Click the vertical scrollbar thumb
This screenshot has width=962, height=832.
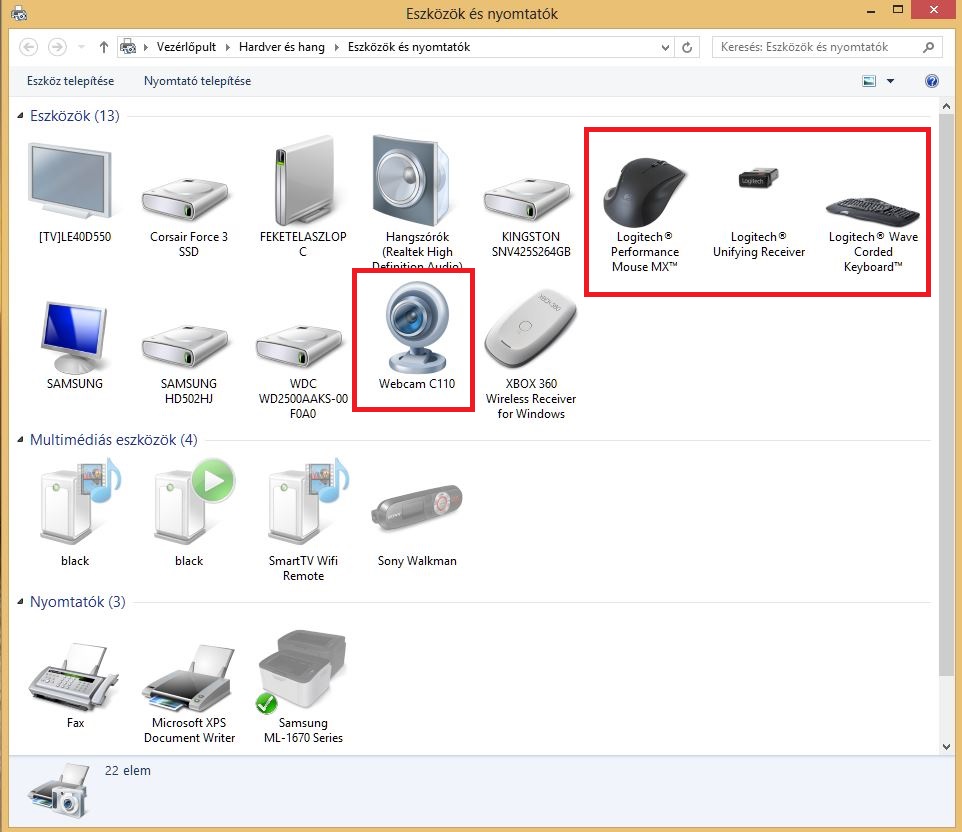pos(946,393)
